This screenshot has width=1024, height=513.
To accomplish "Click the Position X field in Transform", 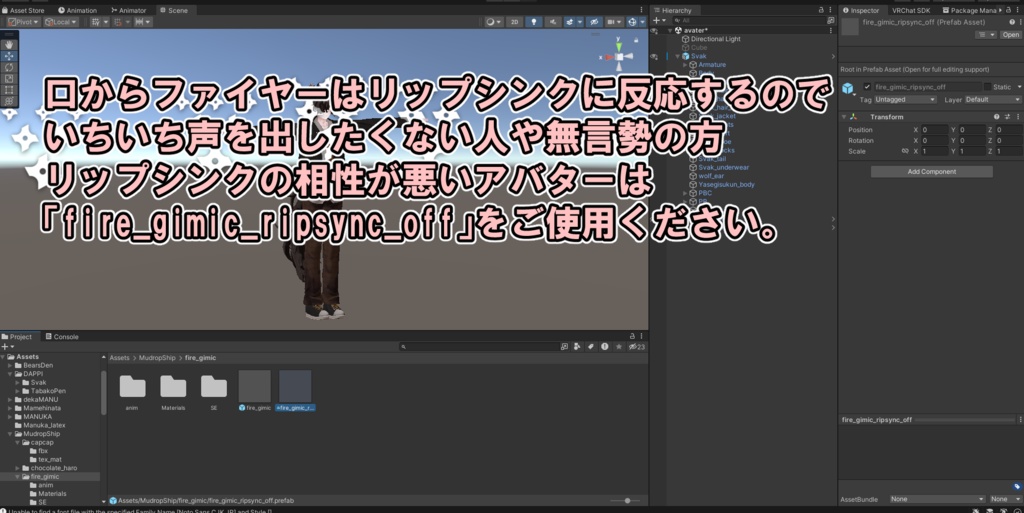I will pyautogui.click(x=934, y=130).
